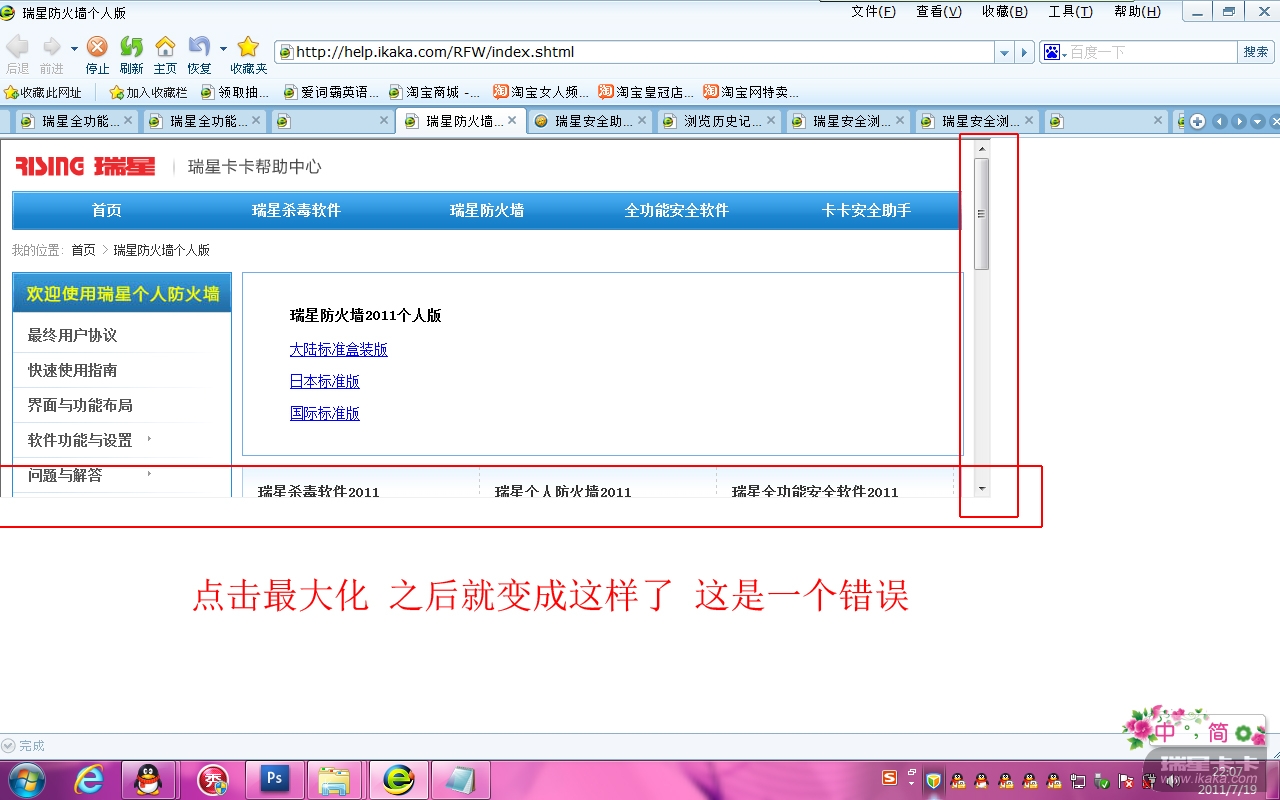The image size is (1280, 800).
Task: Toggle the 简 simplified/traditional mode
Action: pyautogui.click(x=1218, y=732)
